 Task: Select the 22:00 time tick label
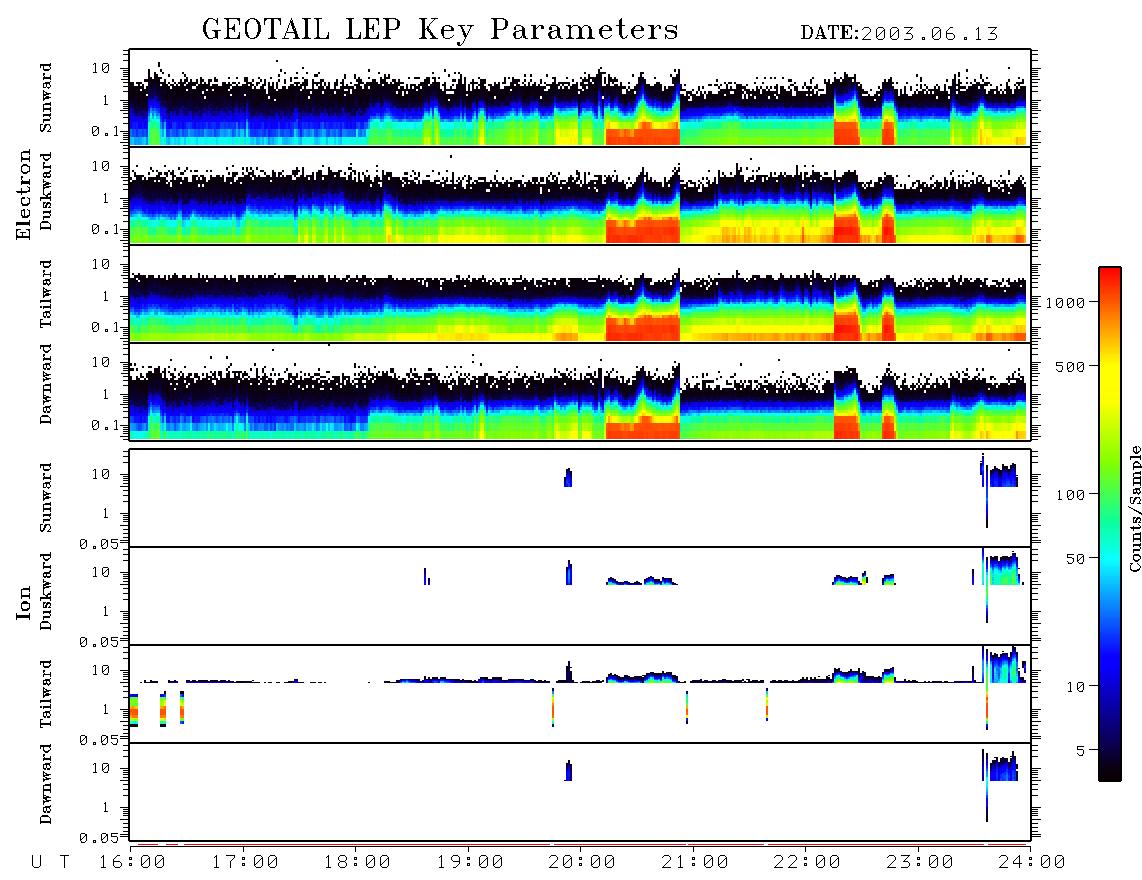coord(807,863)
